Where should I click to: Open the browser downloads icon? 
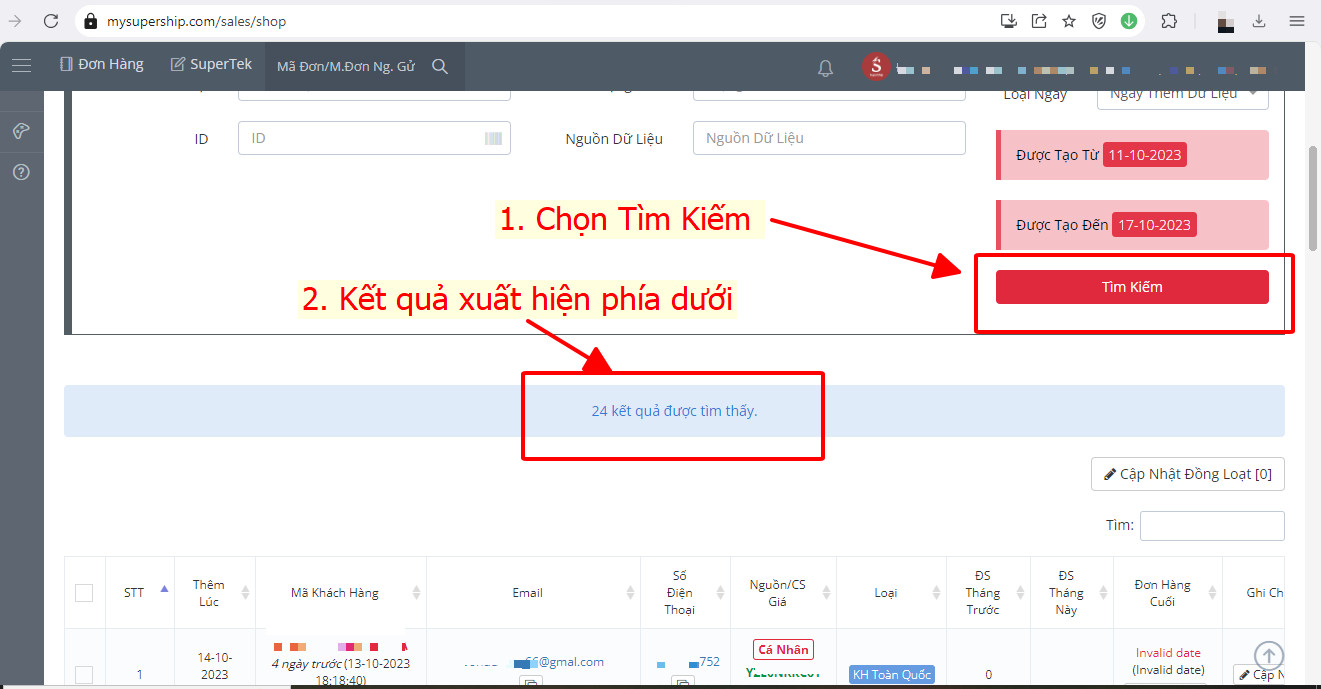(x=1259, y=20)
